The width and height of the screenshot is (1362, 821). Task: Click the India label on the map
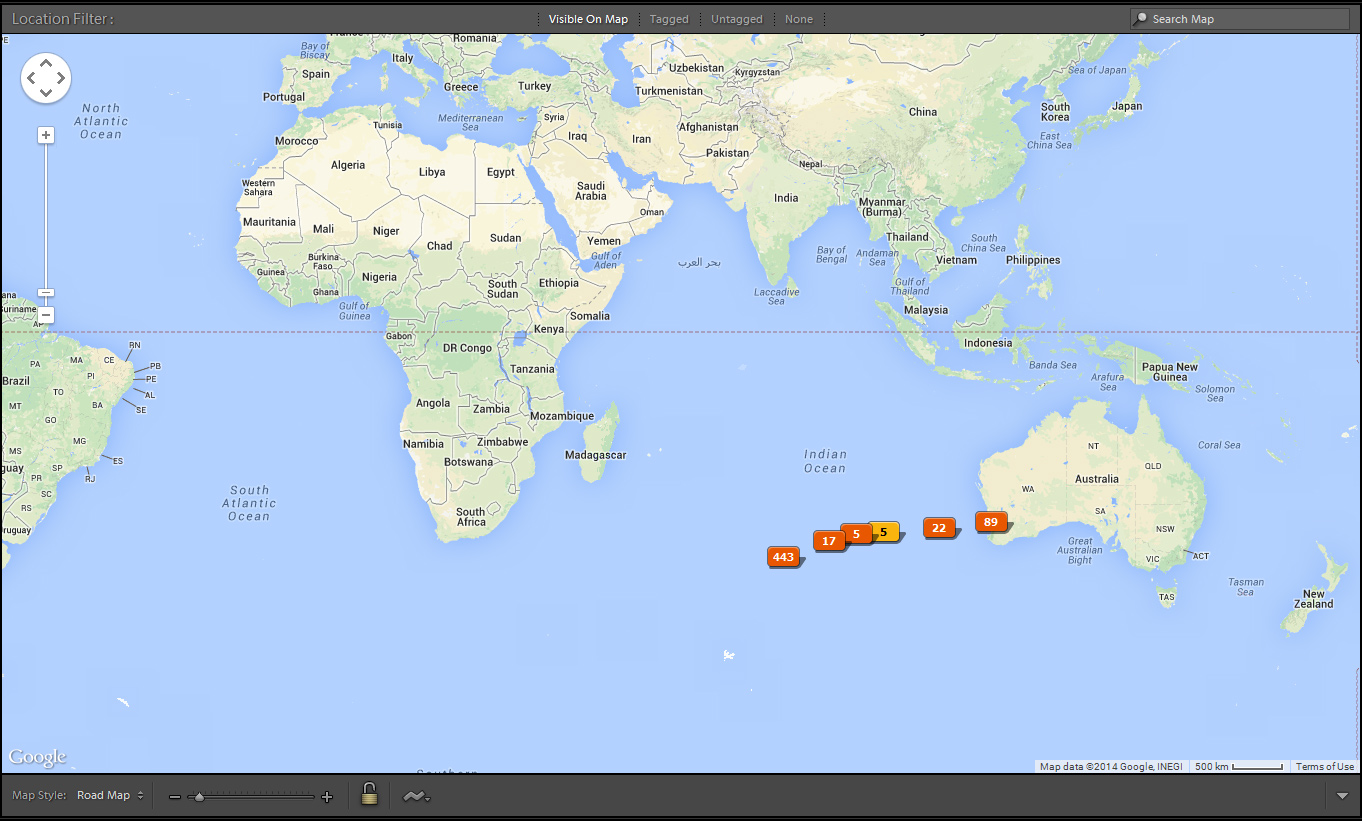click(786, 198)
